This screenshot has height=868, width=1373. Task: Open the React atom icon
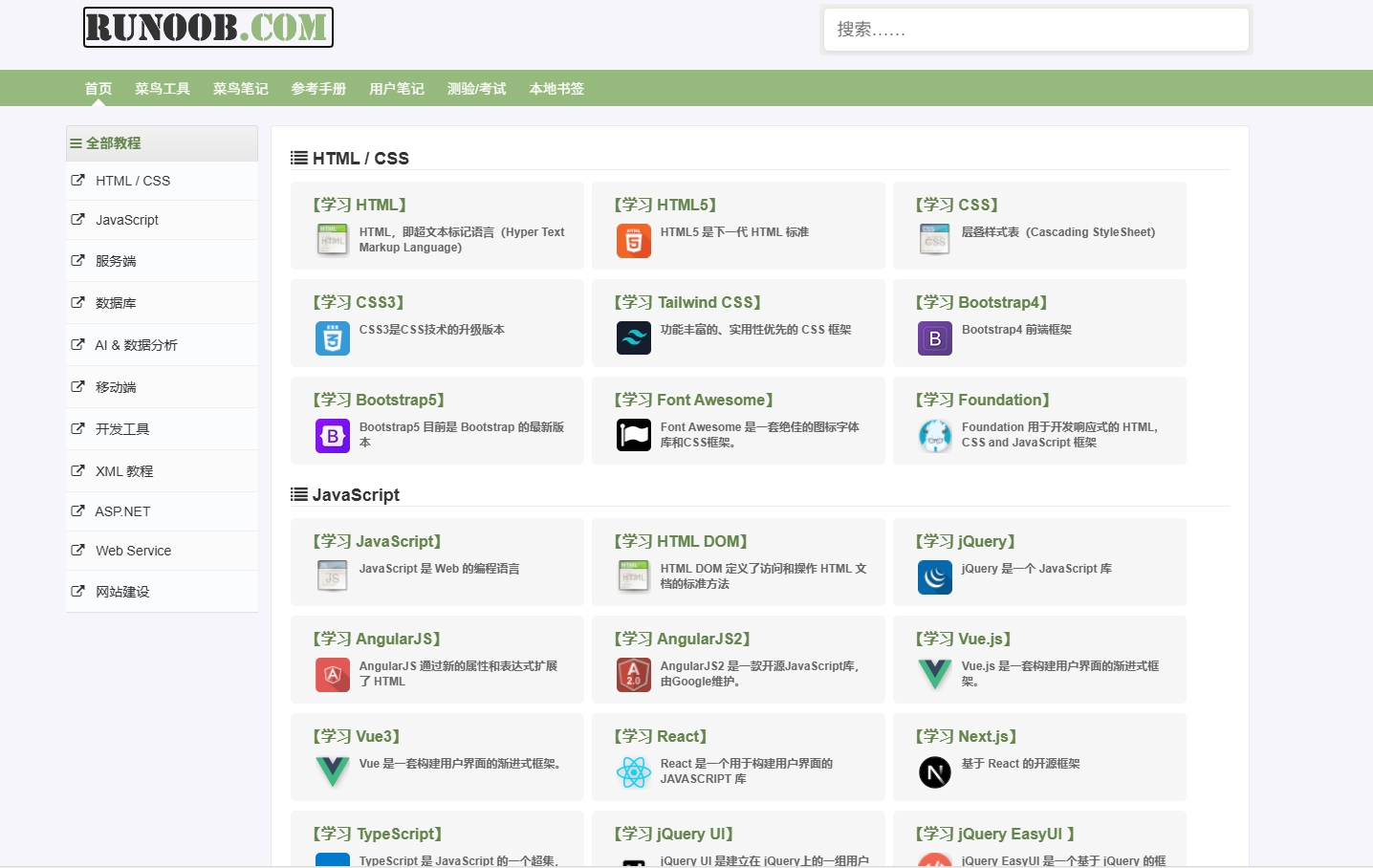pos(633,772)
